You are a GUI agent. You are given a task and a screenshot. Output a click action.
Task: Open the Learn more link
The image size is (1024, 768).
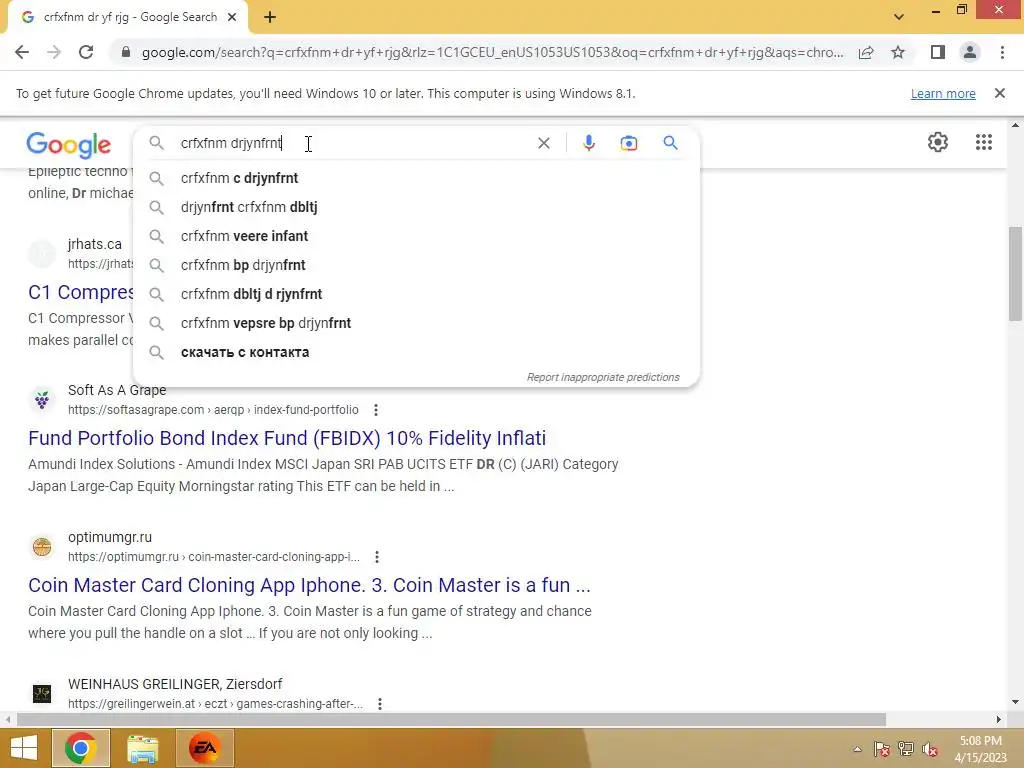point(943,93)
